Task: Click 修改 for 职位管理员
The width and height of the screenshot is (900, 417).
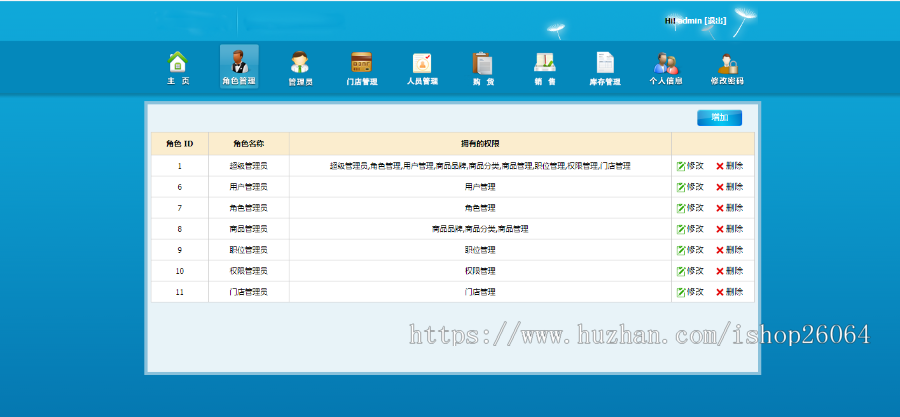Action: pos(690,250)
